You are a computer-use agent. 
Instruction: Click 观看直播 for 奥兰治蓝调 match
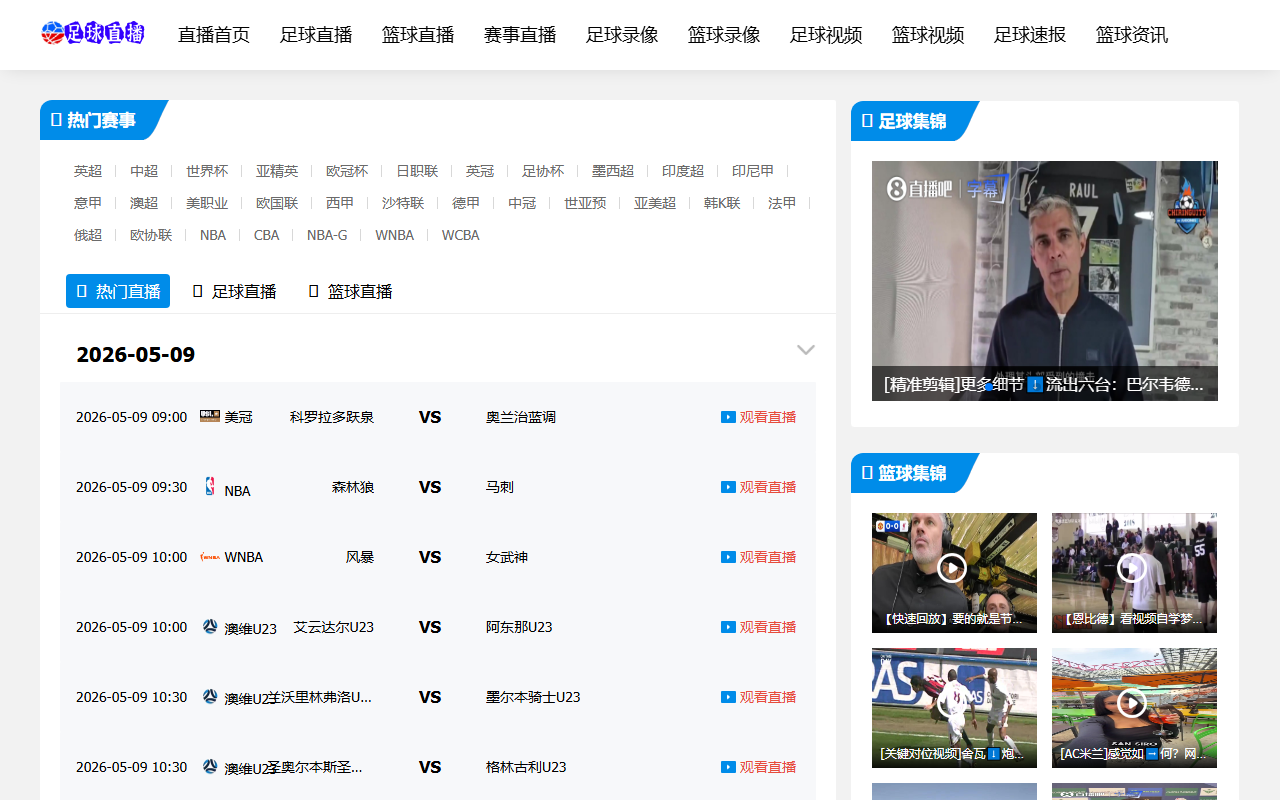pos(768,417)
